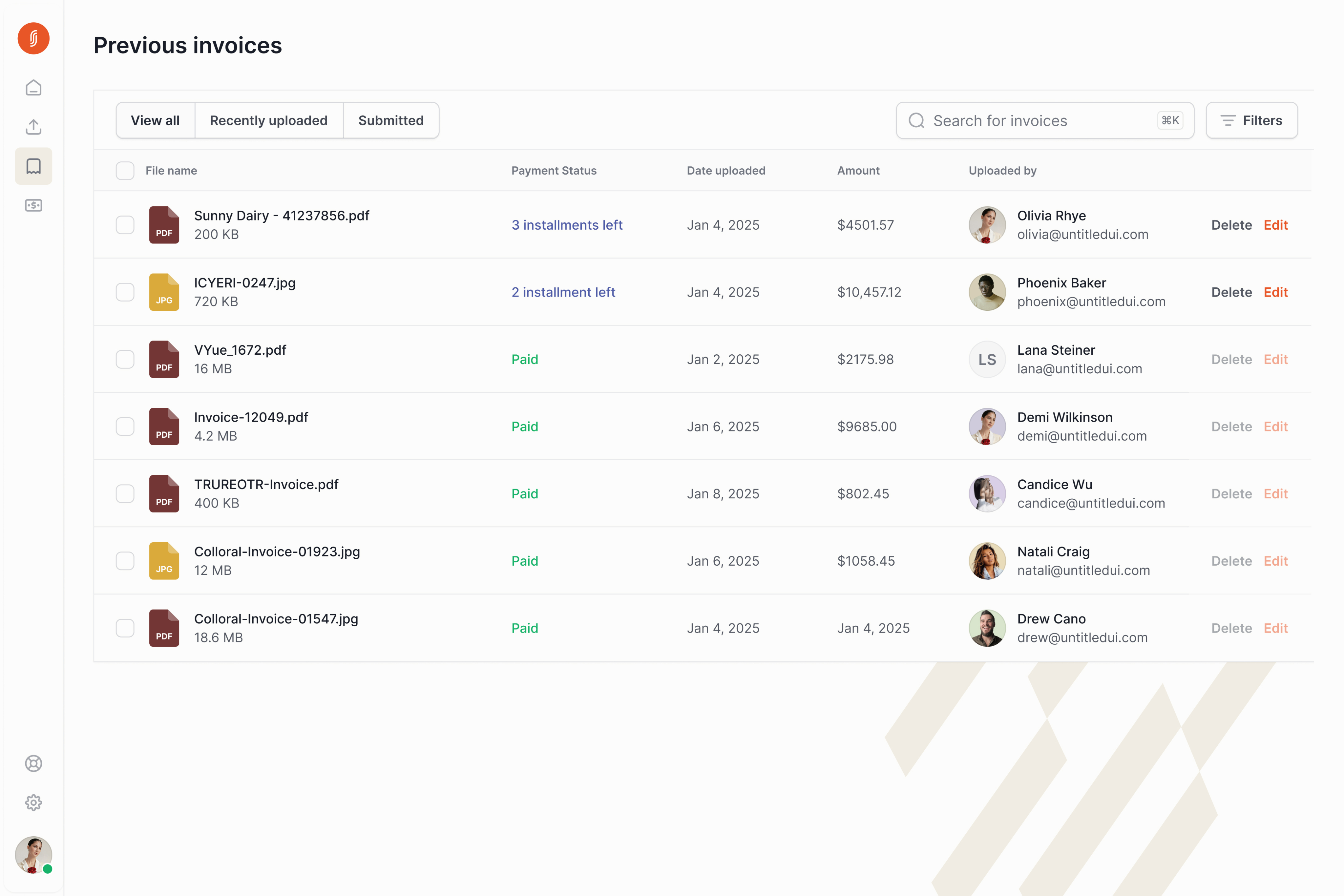The height and width of the screenshot is (896, 1344).
Task: Open the Filters button
Action: coord(1251,121)
